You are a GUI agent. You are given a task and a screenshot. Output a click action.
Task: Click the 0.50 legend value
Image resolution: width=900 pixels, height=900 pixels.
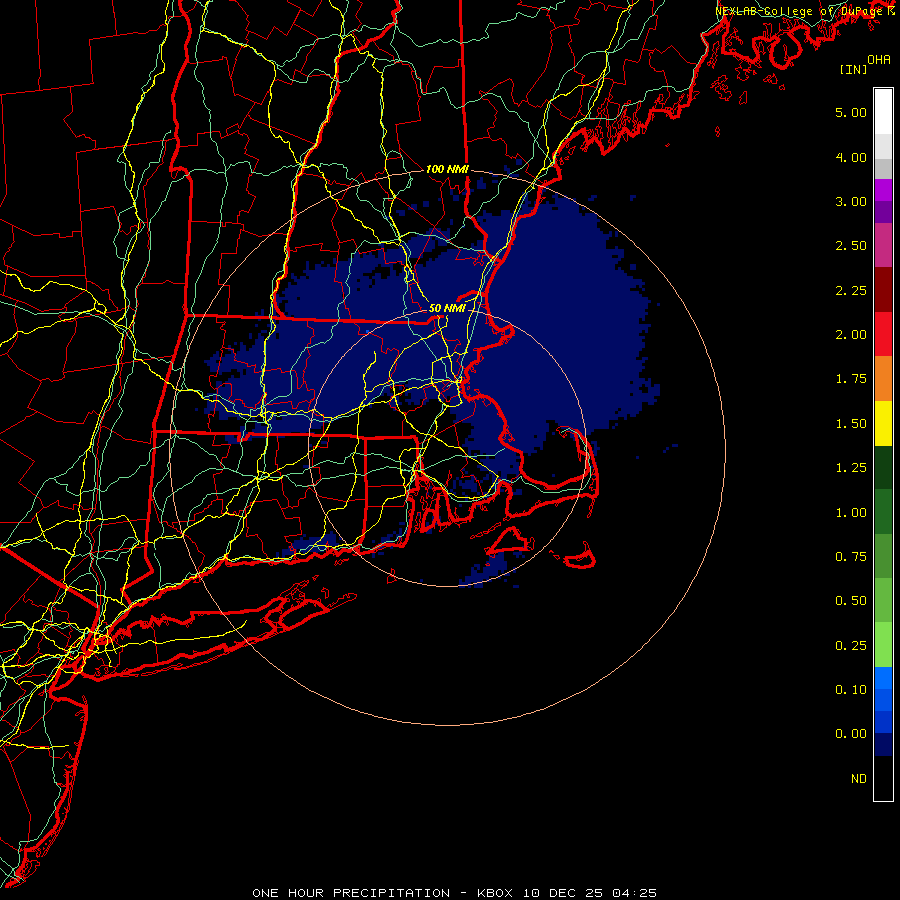(x=851, y=601)
